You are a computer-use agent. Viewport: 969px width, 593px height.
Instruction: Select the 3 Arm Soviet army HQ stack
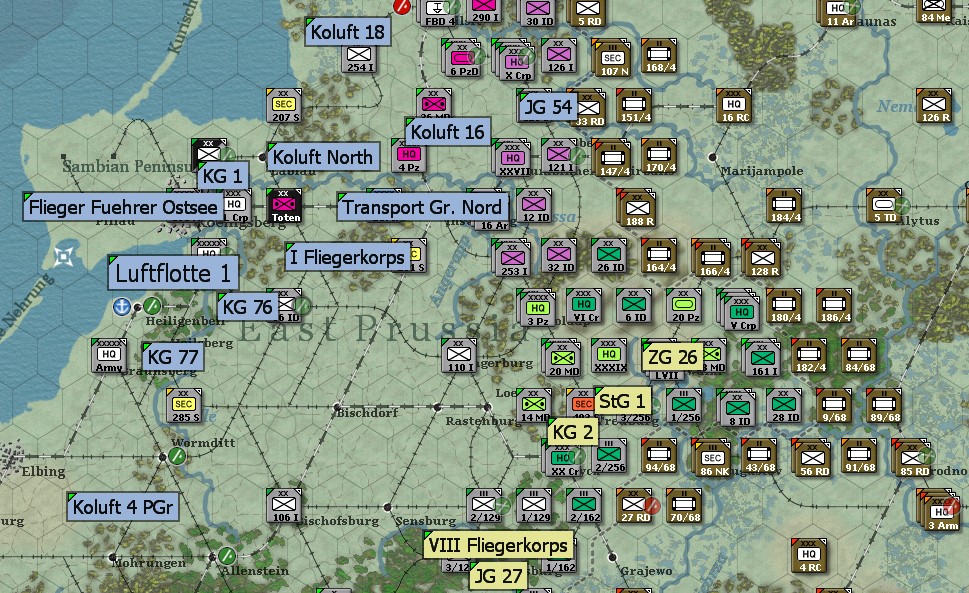point(940,511)
